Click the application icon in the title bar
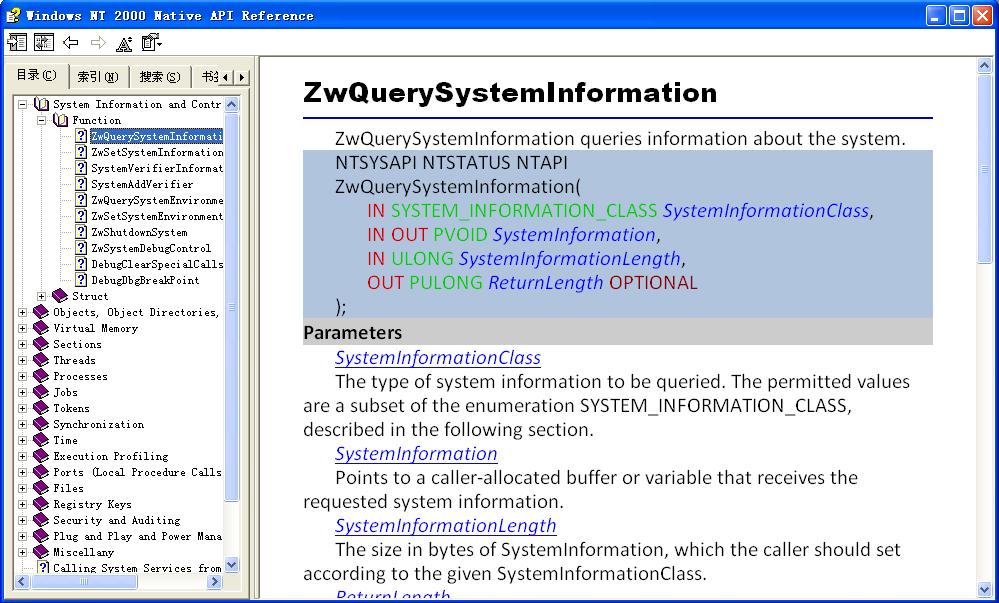The image size is (999, 603). [13, 15]
